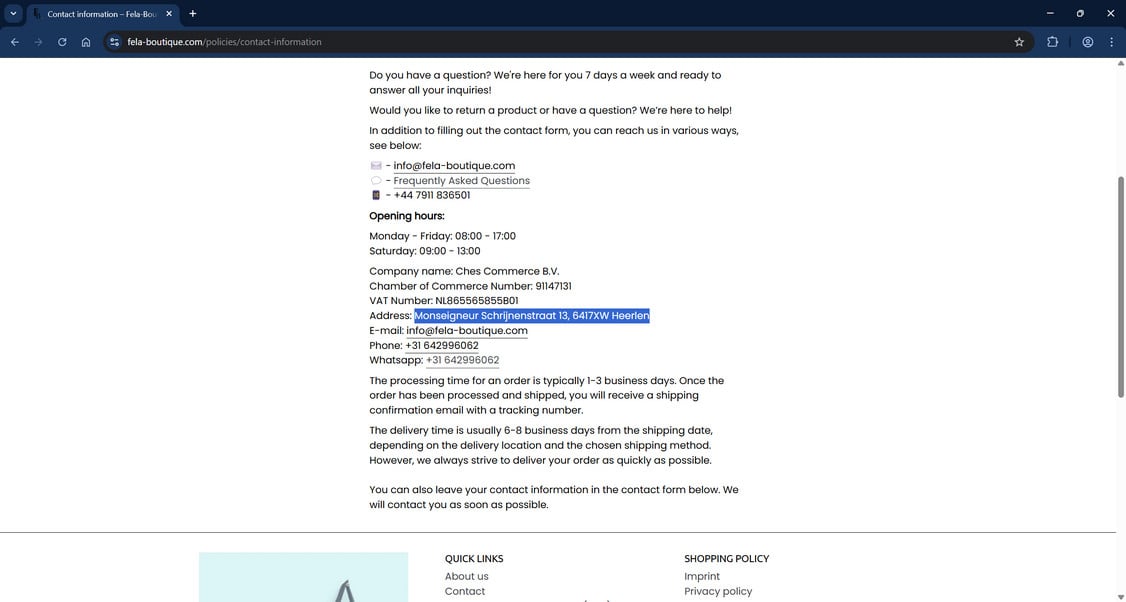Click the scrollbar up arrow

coord(1120,63)
